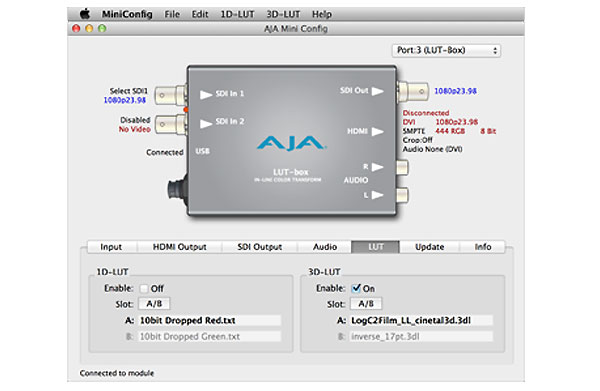Click 3D-LUT slot B field inverse_17pt.3dl

point(421,337)
